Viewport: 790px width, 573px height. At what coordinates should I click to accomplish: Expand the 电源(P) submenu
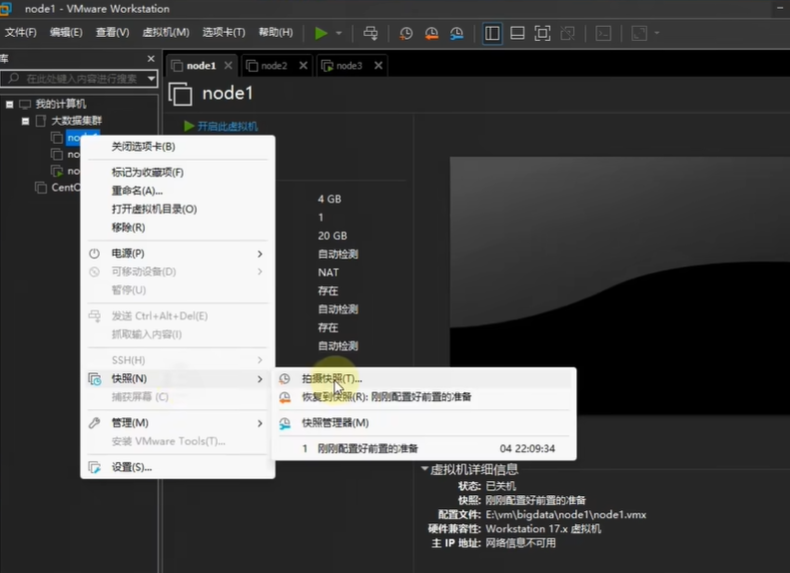tap(178, 253)
